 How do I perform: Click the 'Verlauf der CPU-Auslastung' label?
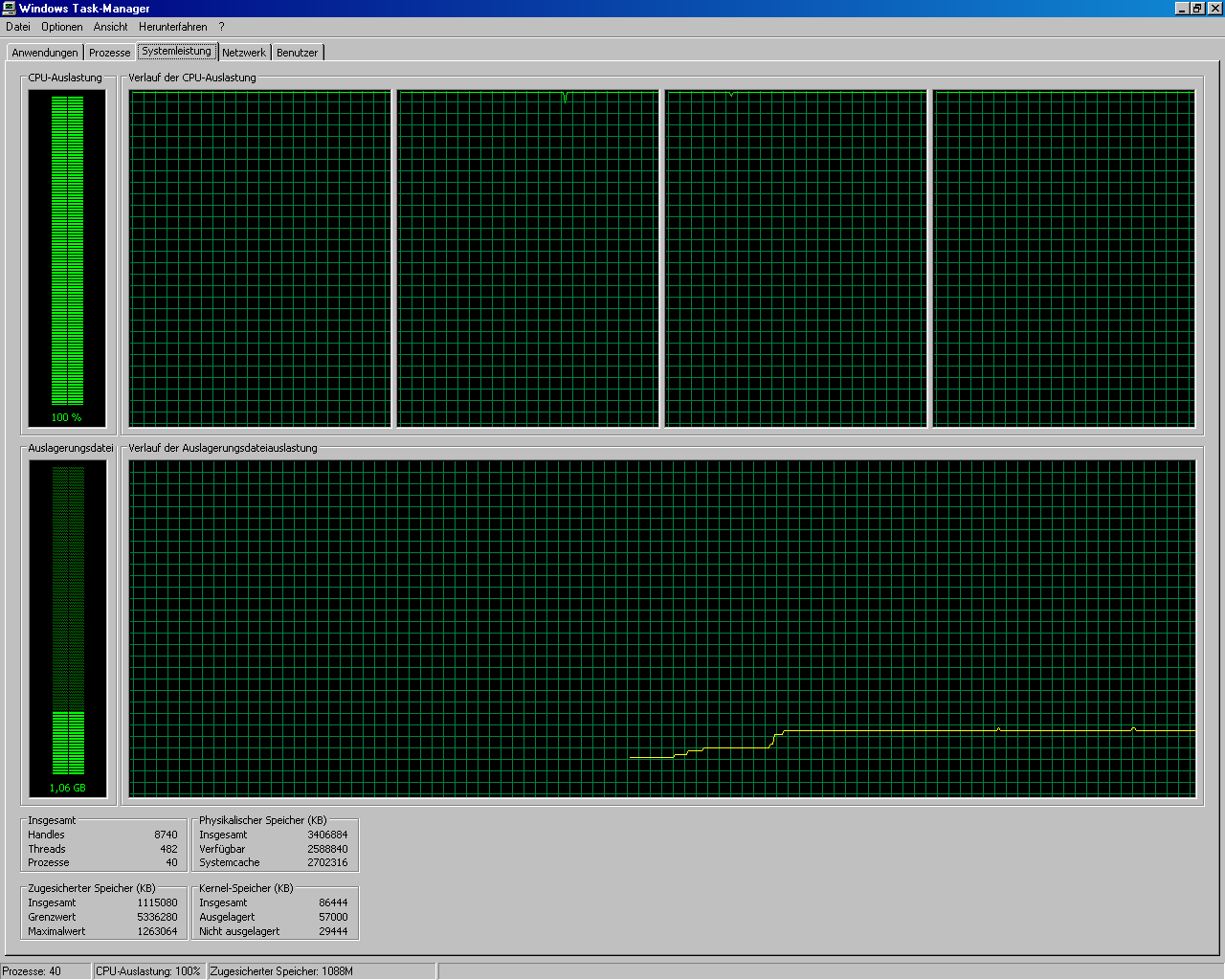tap(192, 78)
